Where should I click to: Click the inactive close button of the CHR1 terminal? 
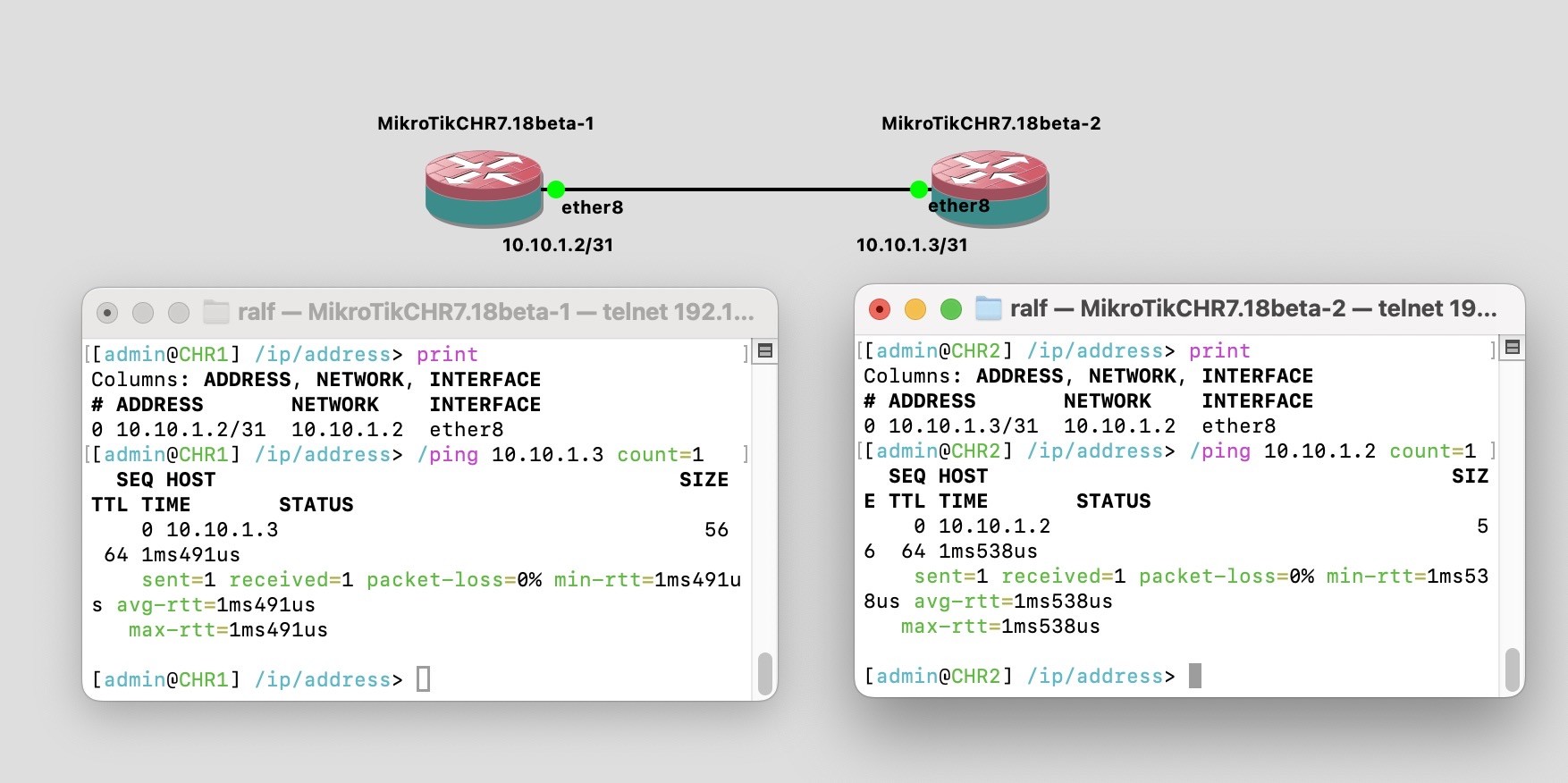coord(107,313)
